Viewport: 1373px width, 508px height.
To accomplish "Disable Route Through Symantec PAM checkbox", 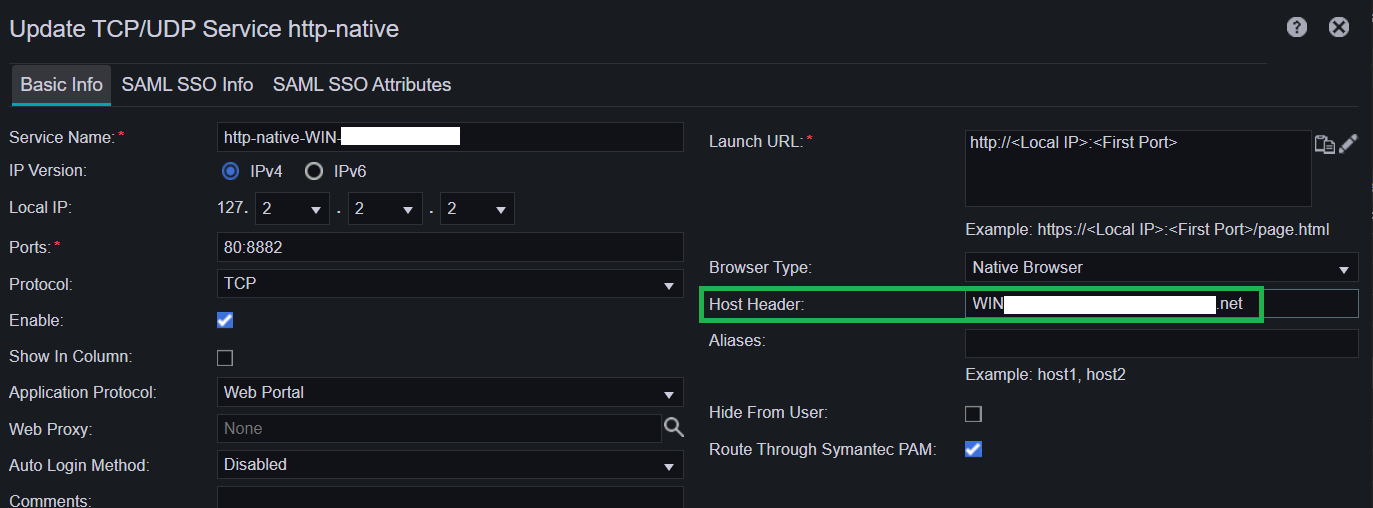I will [x=973, y=449].
